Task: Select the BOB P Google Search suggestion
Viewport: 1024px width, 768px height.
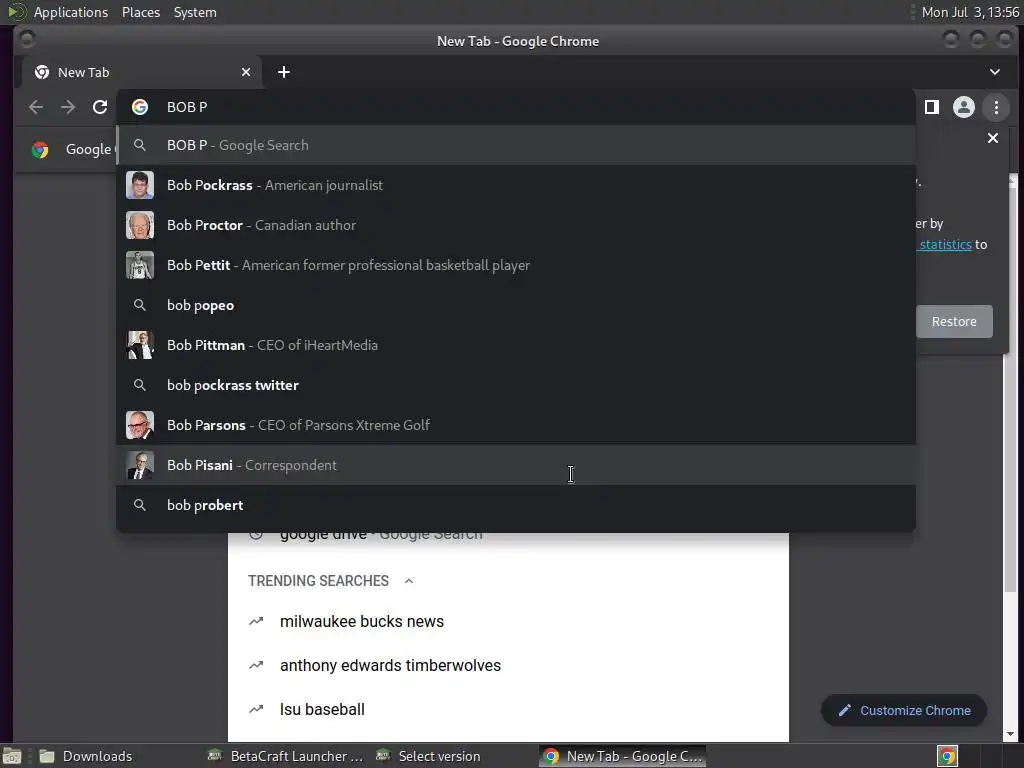Action: click(x=516, y=145)
